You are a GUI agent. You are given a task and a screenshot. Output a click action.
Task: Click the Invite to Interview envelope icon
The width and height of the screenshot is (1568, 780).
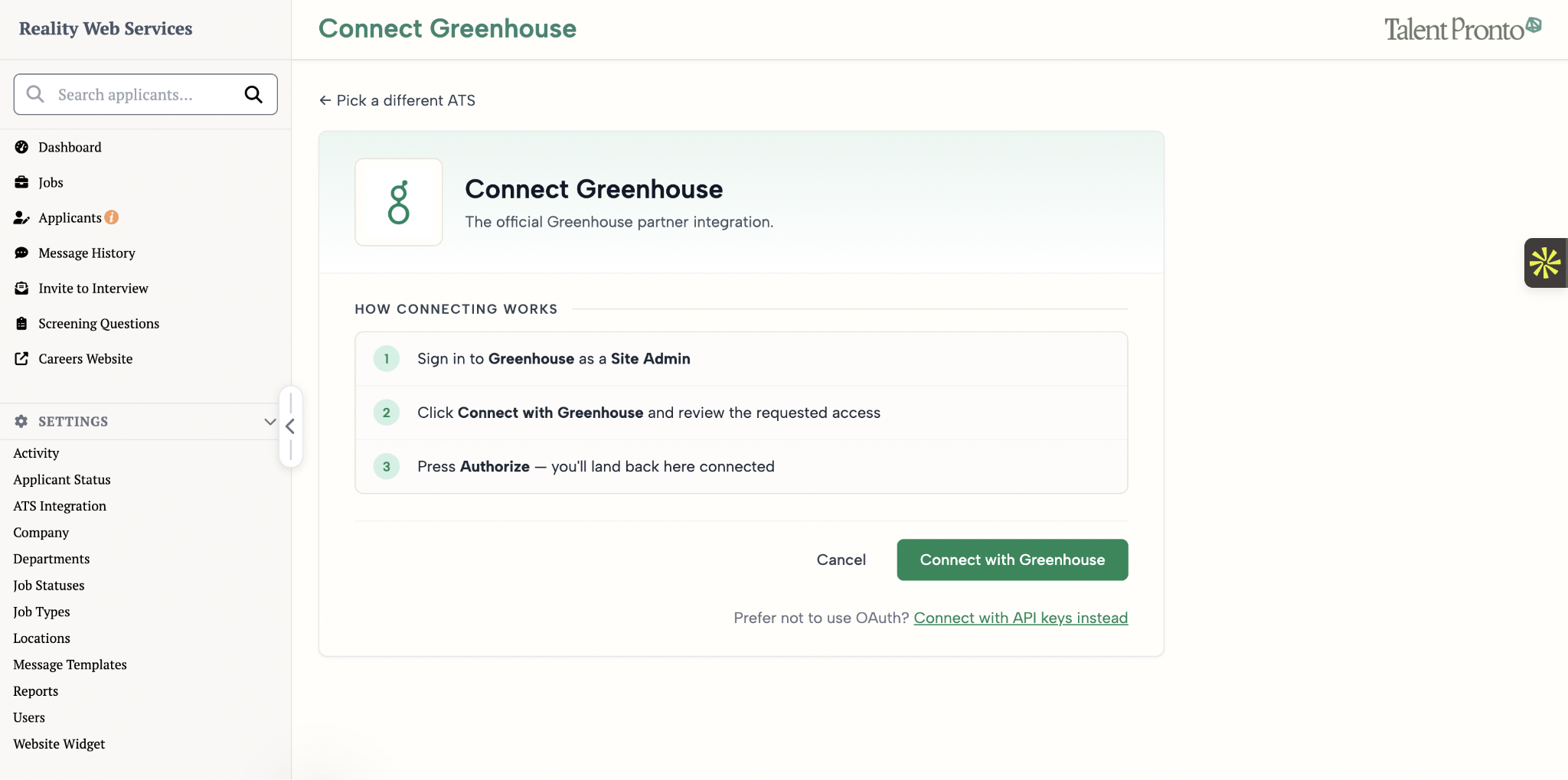tap(21, 288)
